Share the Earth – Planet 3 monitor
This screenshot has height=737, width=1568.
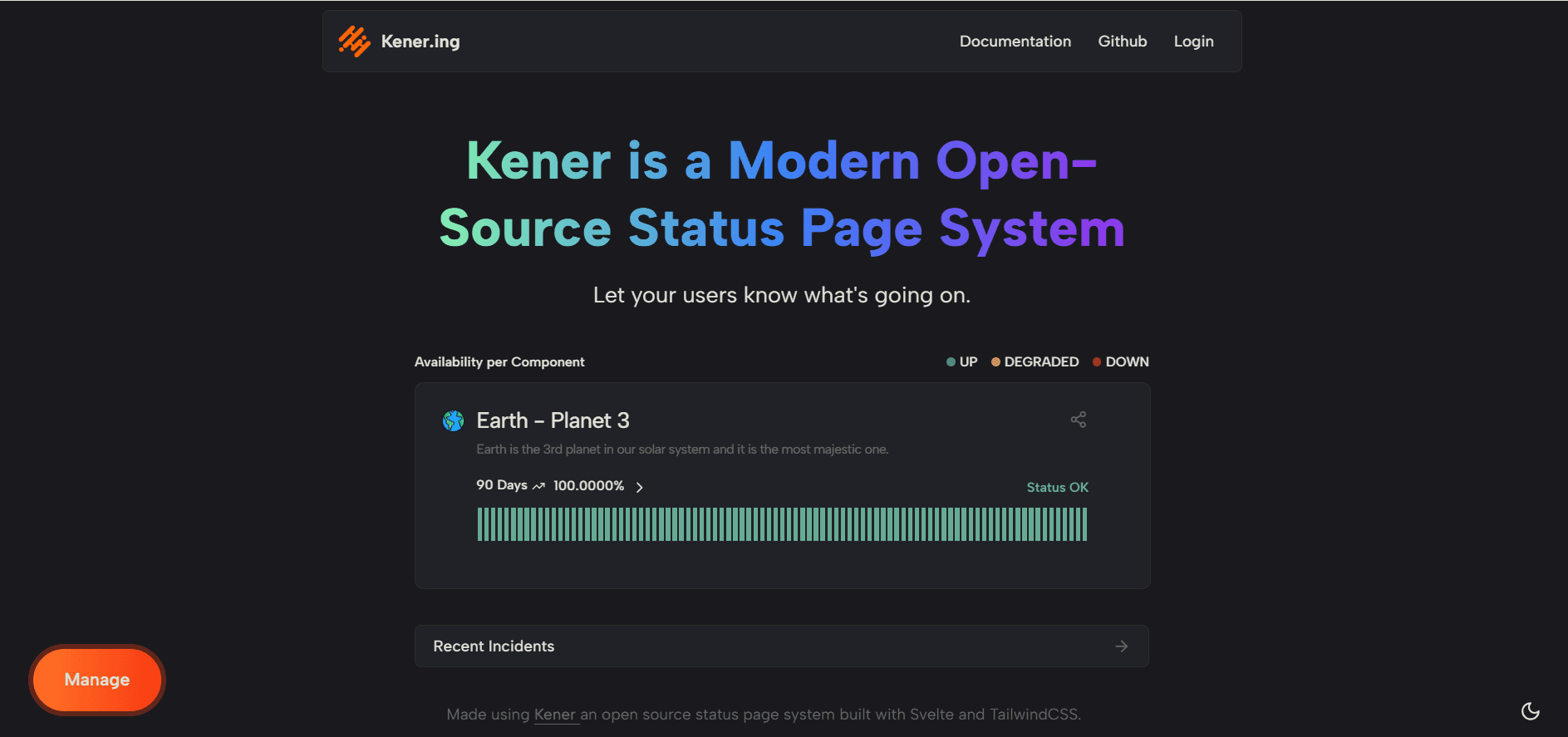[x=1078, y=420]
